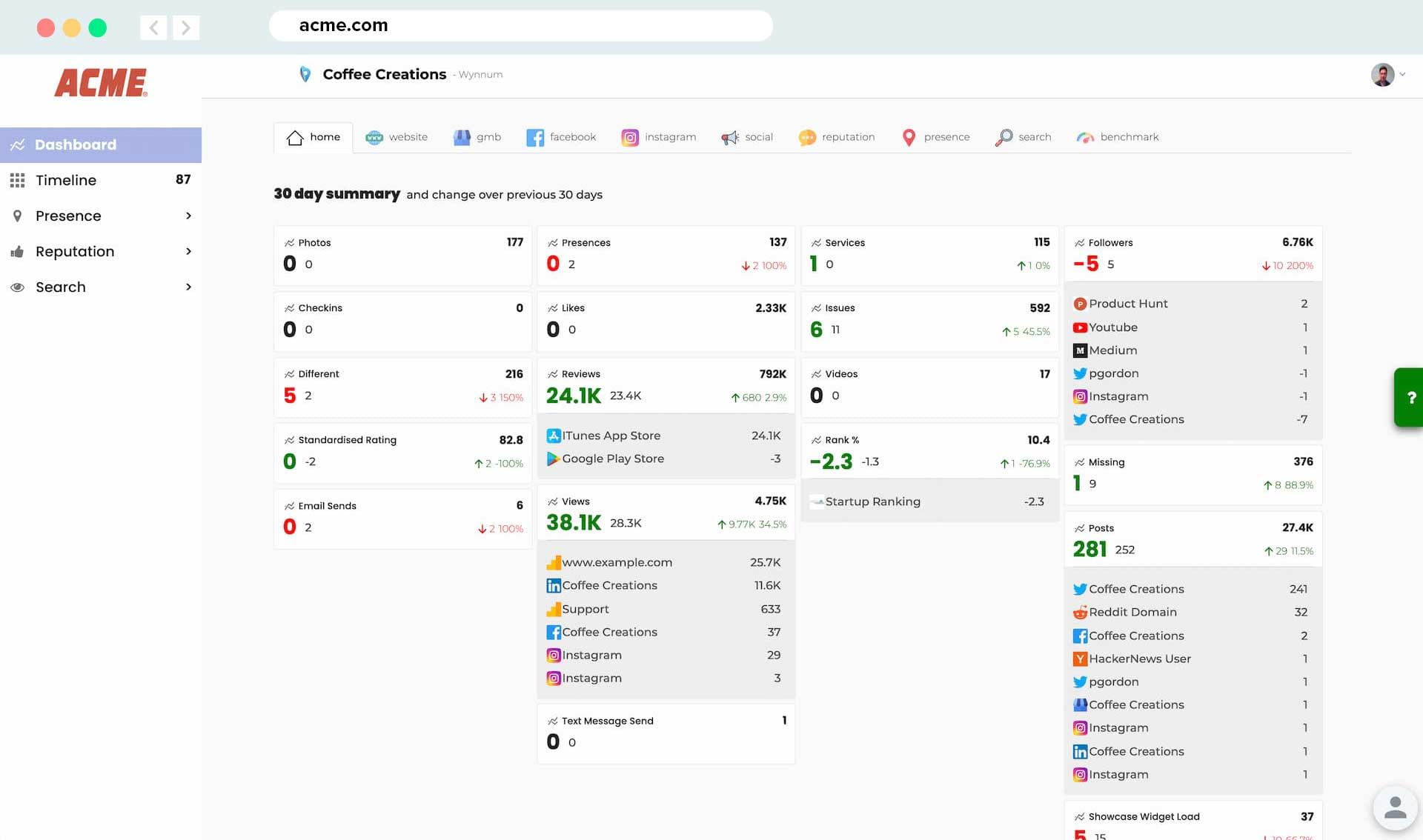The height and width of the screenshot is (840, 1423).
Task: Click the Google Play Store icon
Action: (554, 459)
